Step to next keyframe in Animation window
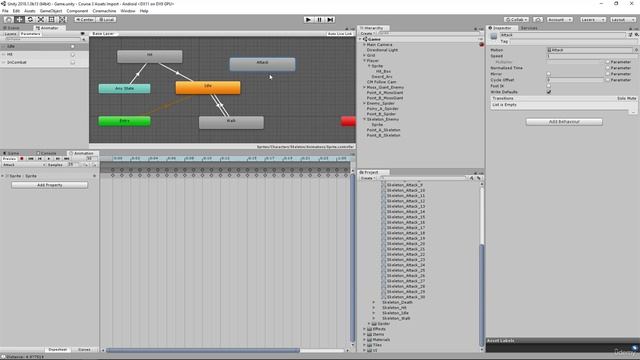The height and width of the screenshot is (360, 640). [x=58, y=159]
